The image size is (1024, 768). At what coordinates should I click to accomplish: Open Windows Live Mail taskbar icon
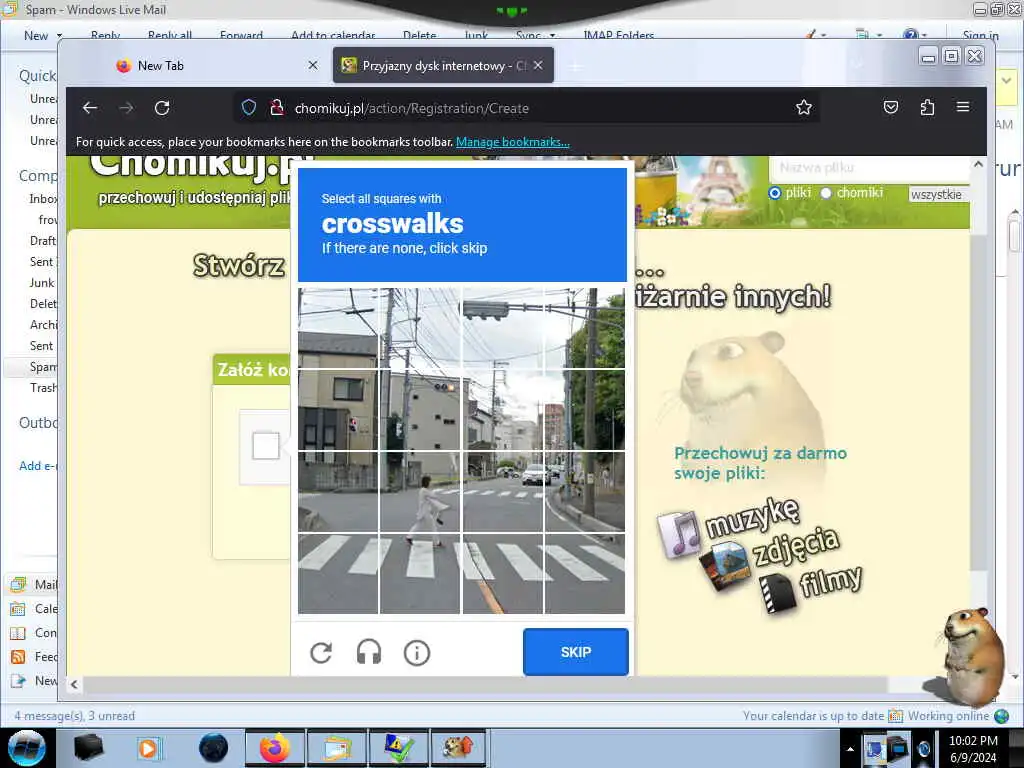(x=336, y=748)
